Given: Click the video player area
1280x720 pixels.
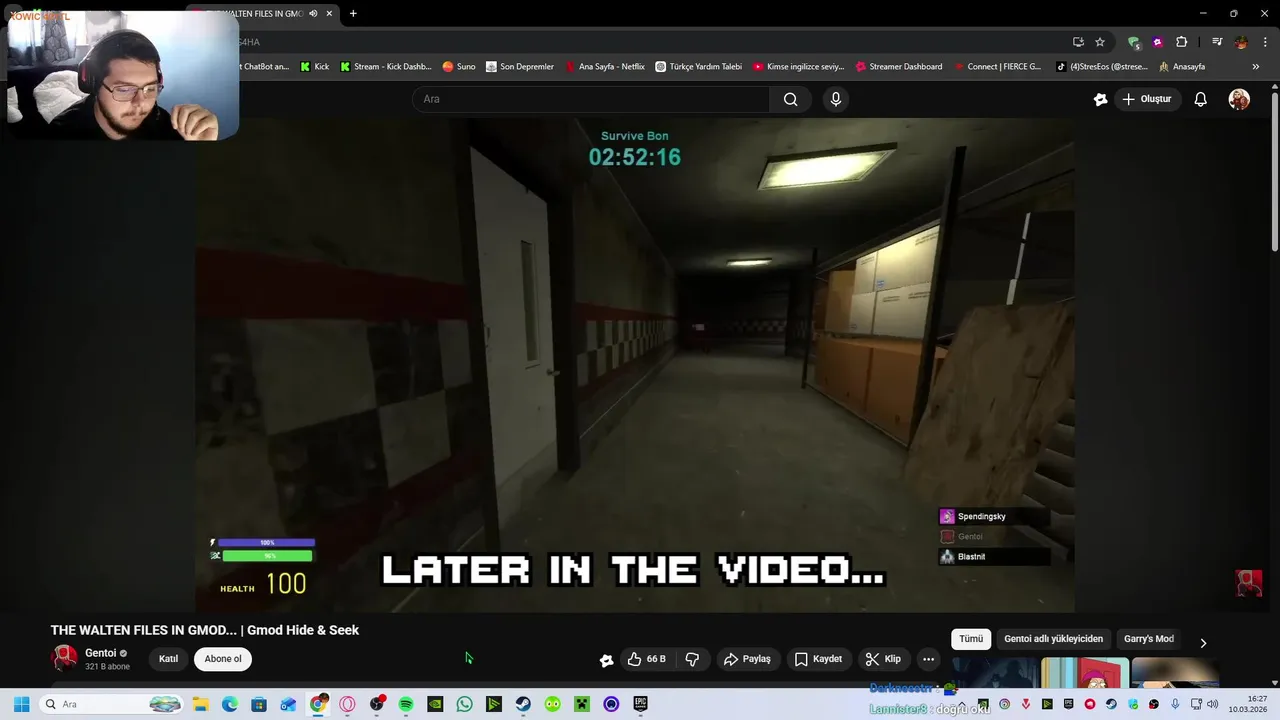Looking at the screenshot, I should pos(635,365).
